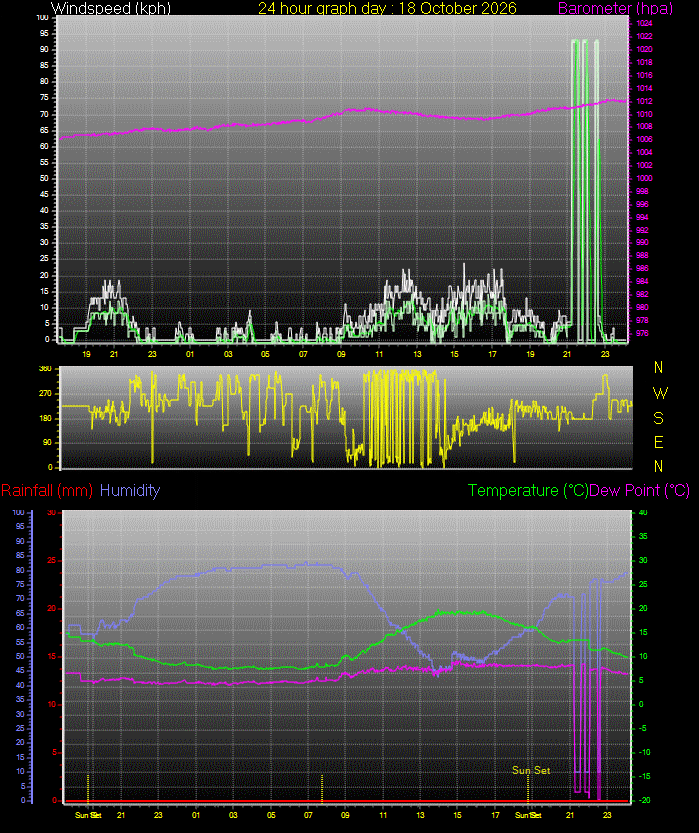The image size is (699, 833).
Task: Click the "984" barometer scale value
Action: (x=642, y=282)
